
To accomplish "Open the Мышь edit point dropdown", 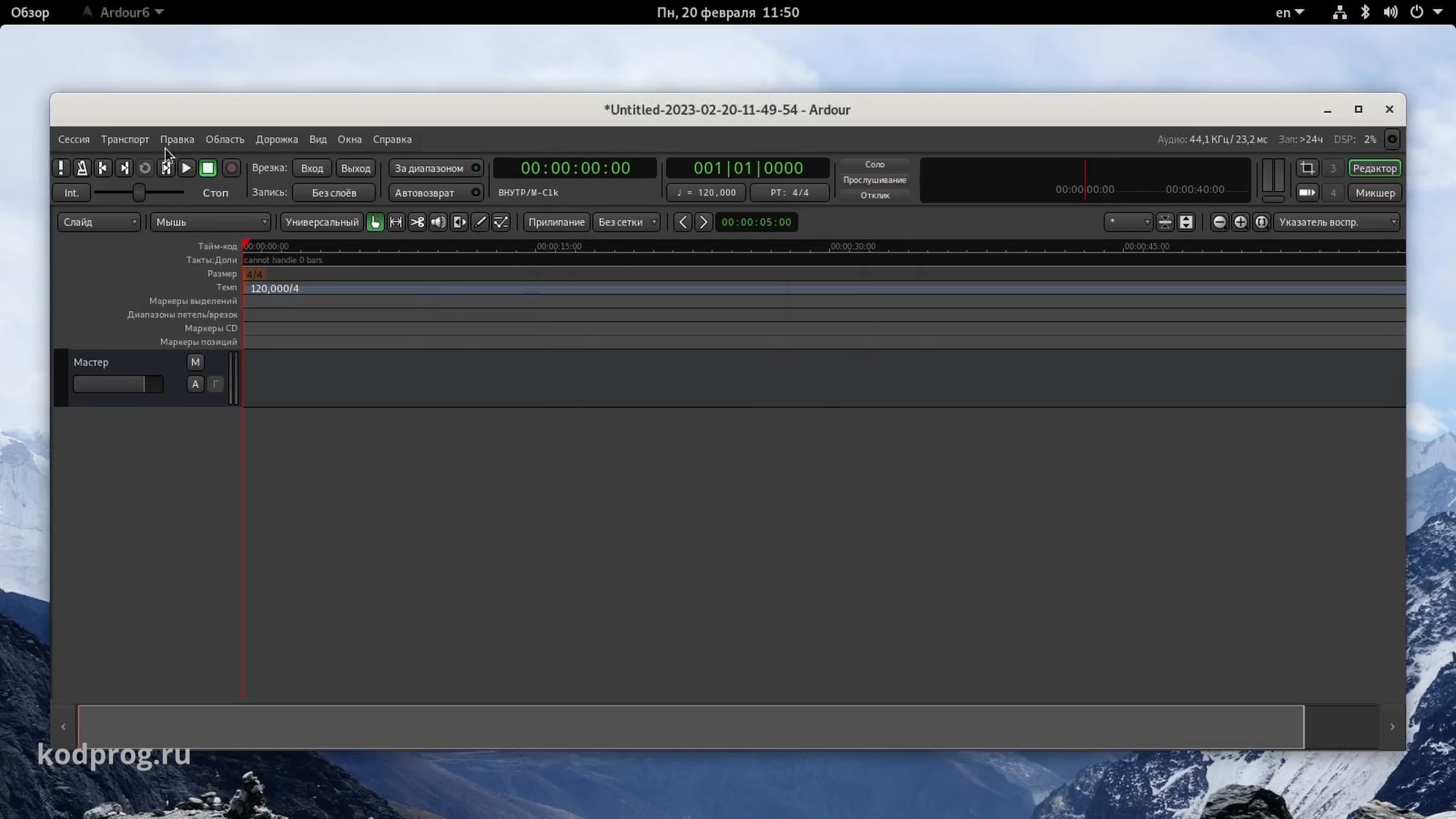I will (x=211, y=222).
